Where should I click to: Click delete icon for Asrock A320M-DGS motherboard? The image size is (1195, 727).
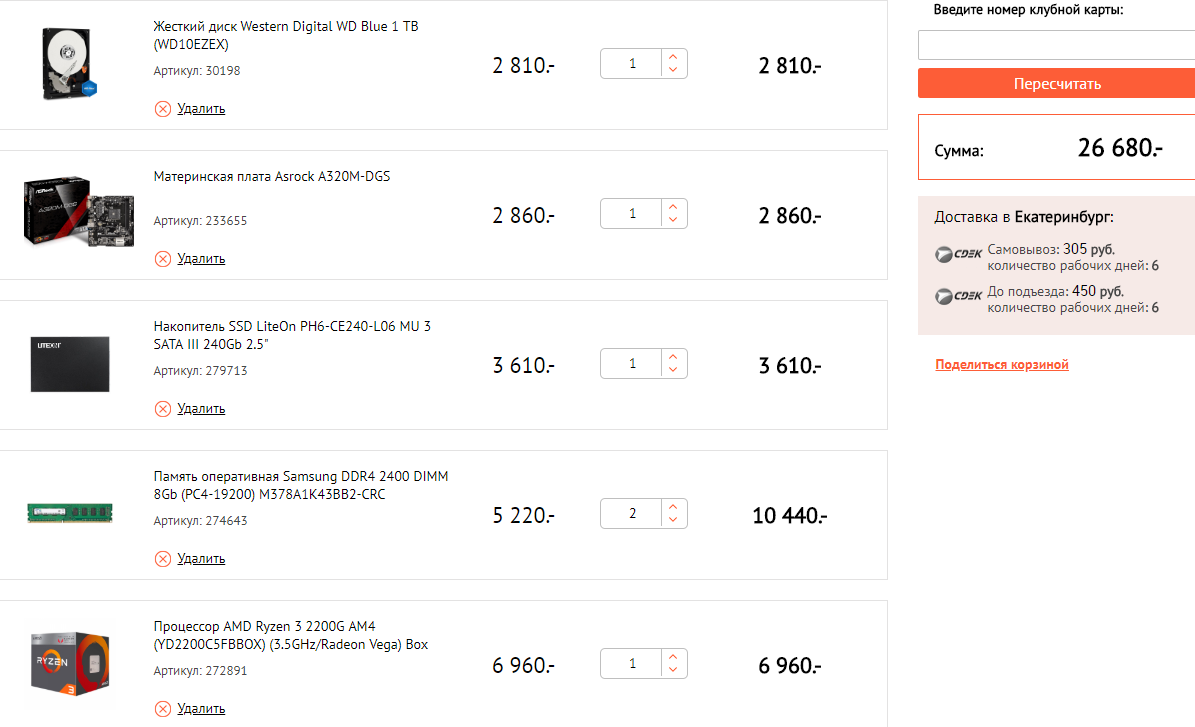pos(163,259)
